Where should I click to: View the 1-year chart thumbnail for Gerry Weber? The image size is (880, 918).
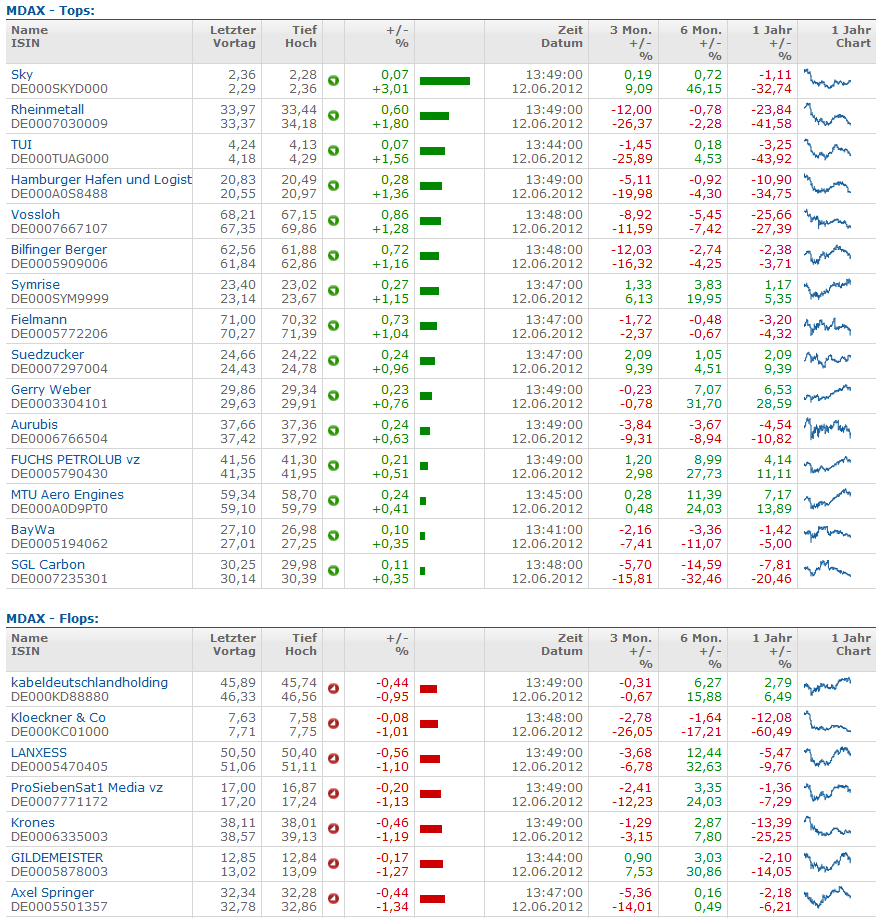click(x=827, y=393)
